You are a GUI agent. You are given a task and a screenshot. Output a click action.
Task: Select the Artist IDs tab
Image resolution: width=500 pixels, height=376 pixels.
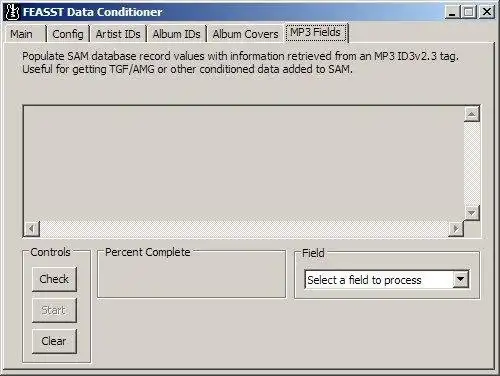point(118,34)
